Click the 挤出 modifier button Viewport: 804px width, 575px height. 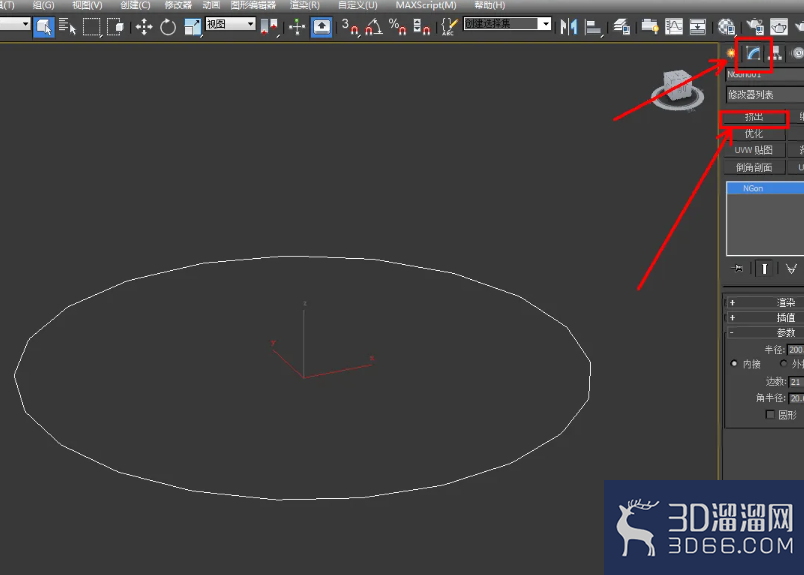(753, 117)
